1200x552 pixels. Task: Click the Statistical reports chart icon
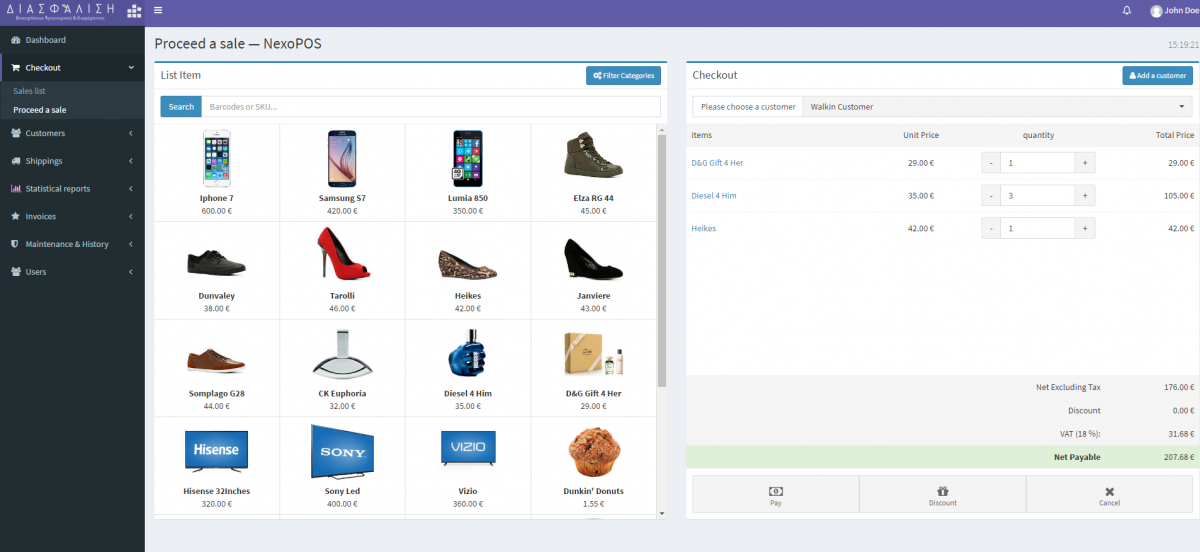tap(16, 189)
